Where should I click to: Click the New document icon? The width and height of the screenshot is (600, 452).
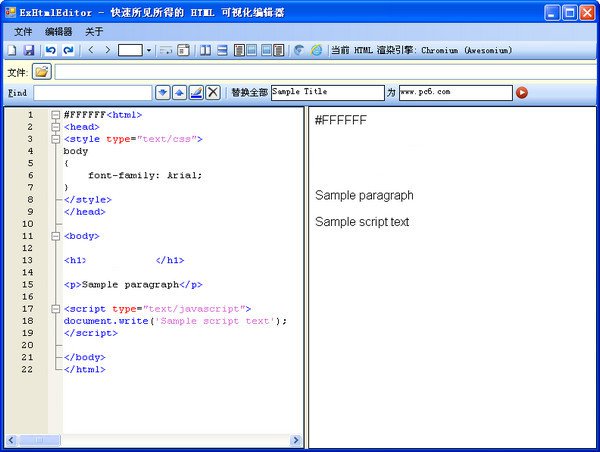(x=12, y=50)
